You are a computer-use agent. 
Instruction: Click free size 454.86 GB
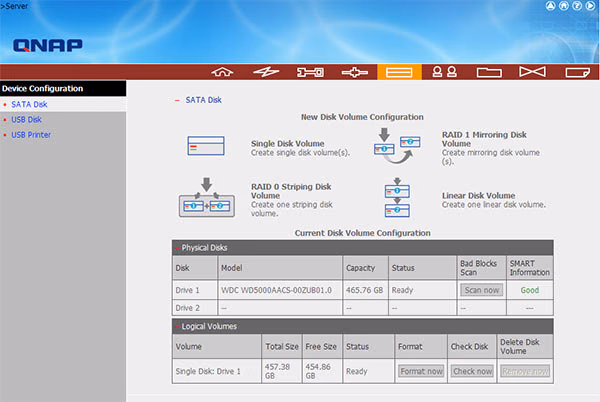click(318, 371)
